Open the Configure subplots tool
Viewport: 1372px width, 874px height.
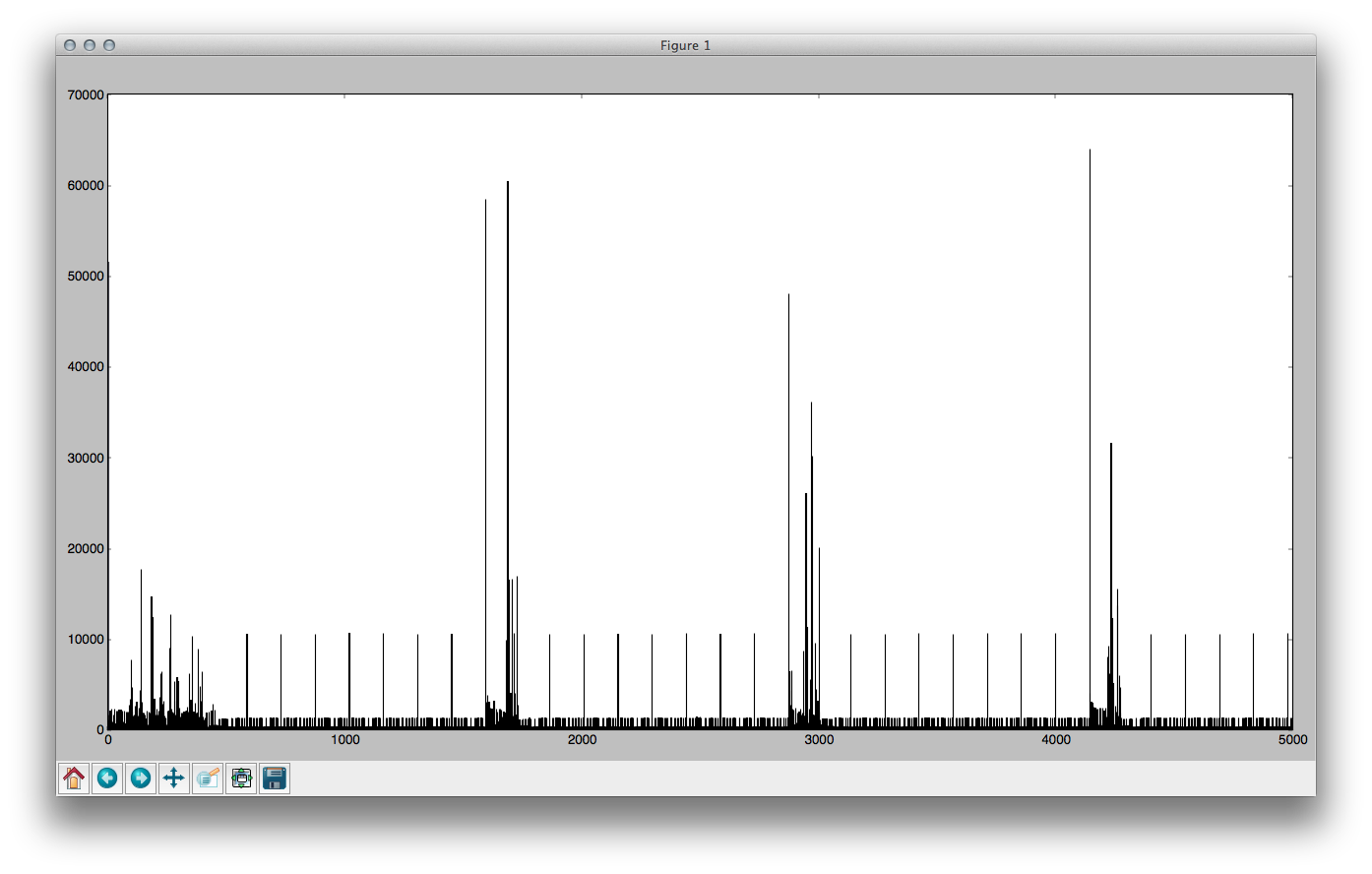[x=241, y=779]
